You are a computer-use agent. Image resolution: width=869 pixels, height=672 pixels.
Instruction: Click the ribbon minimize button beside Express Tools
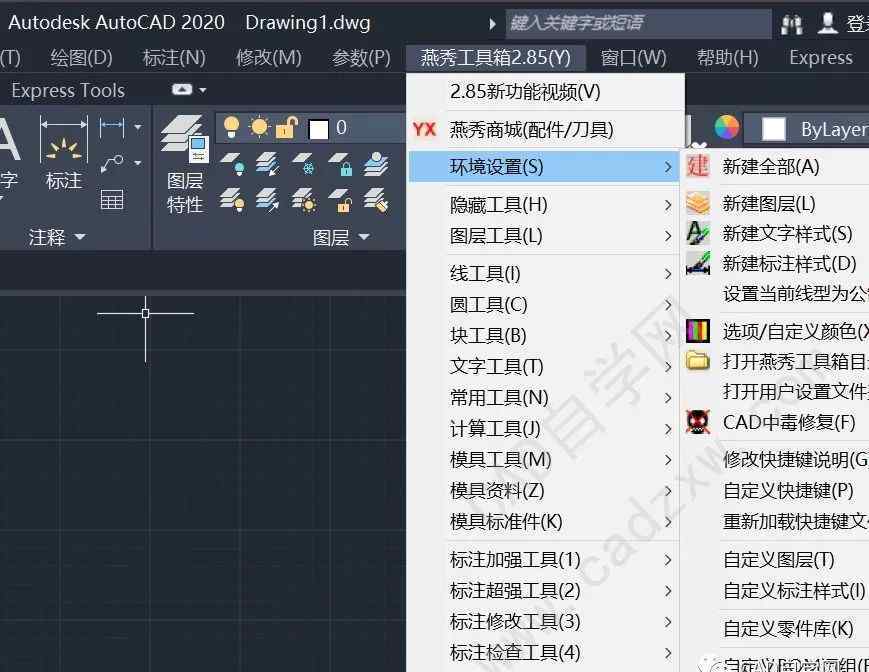pos(182,89)
